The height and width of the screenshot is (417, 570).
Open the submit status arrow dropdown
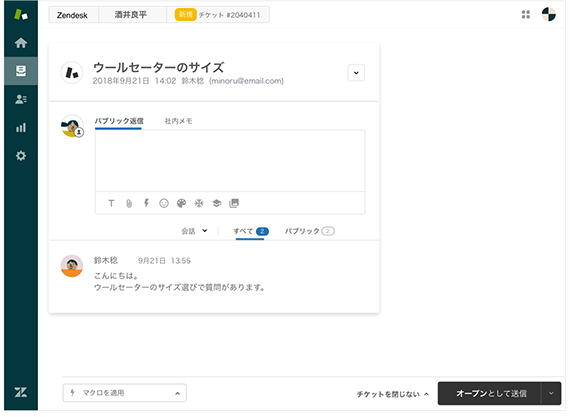(x=551, y=393)
